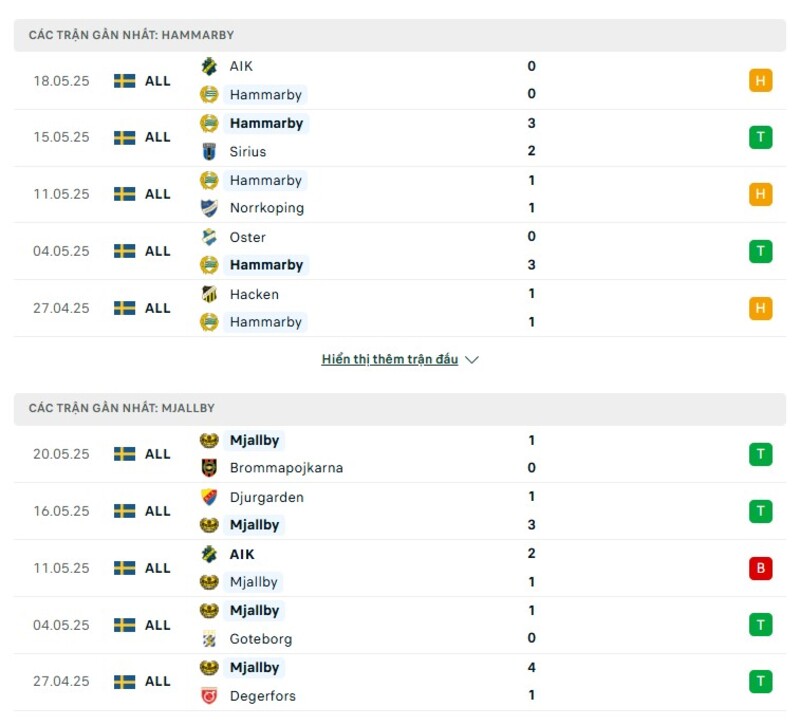Click the Swedish flag on the 18.05.25 match
The width and height of the screenshot is (800, 726).
(x=125, y=80)
